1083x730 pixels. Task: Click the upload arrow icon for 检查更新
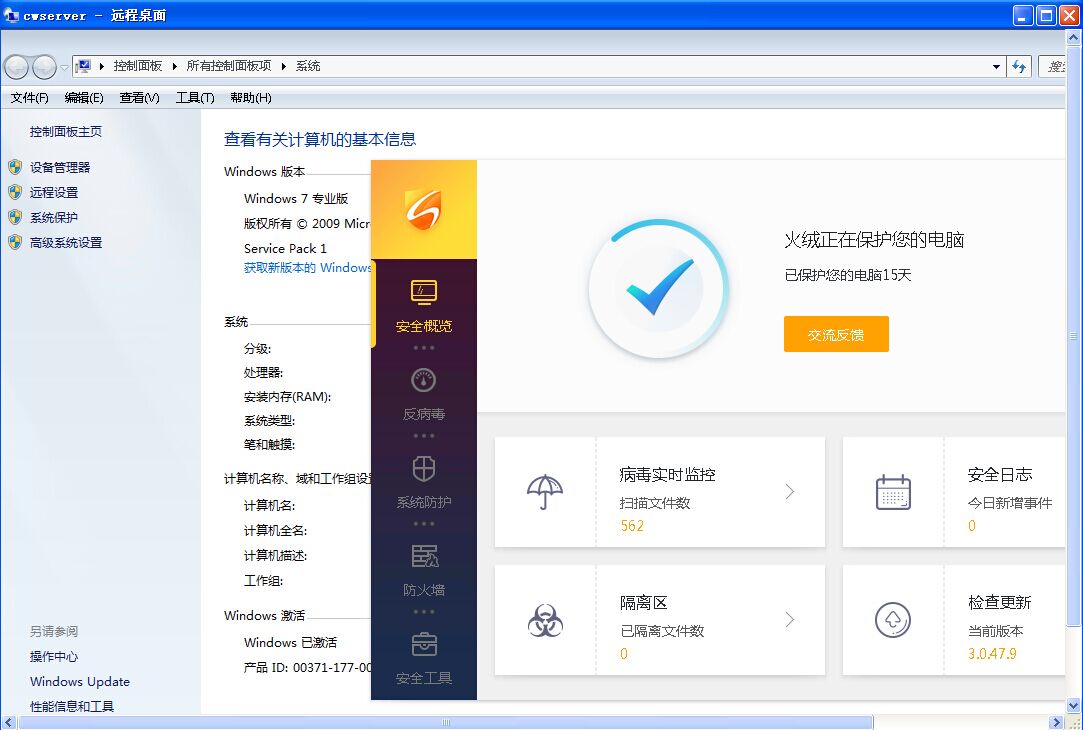click(x=893, y=620)
